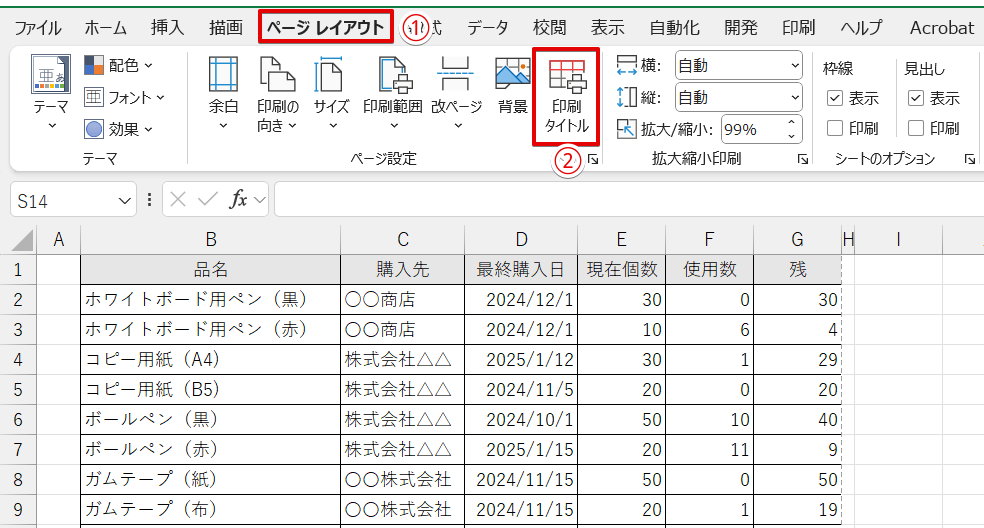
Task: Click cell ホワイトボード用ペン（黒）
Action: [x=211, y=299]
